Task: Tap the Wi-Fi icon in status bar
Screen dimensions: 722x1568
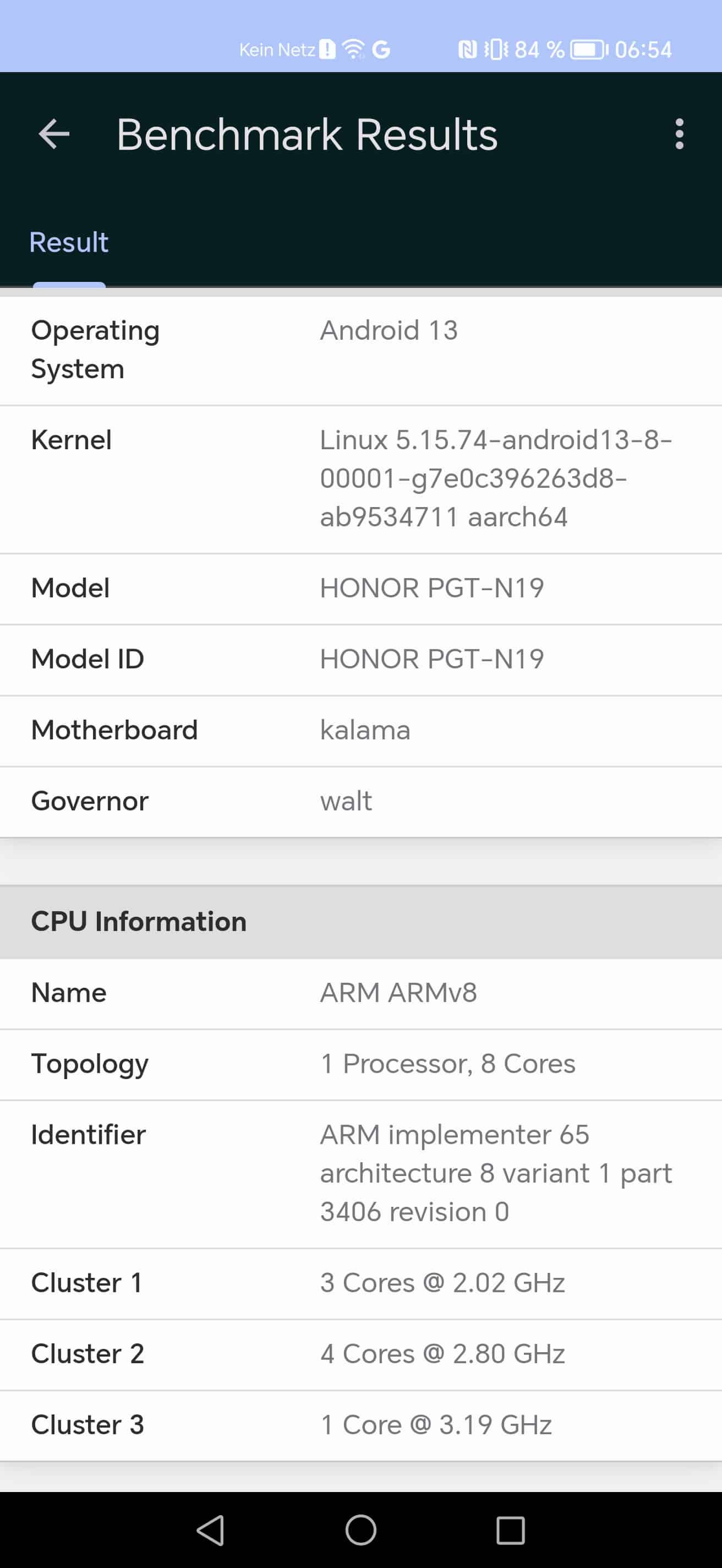Action: [353, 50]
